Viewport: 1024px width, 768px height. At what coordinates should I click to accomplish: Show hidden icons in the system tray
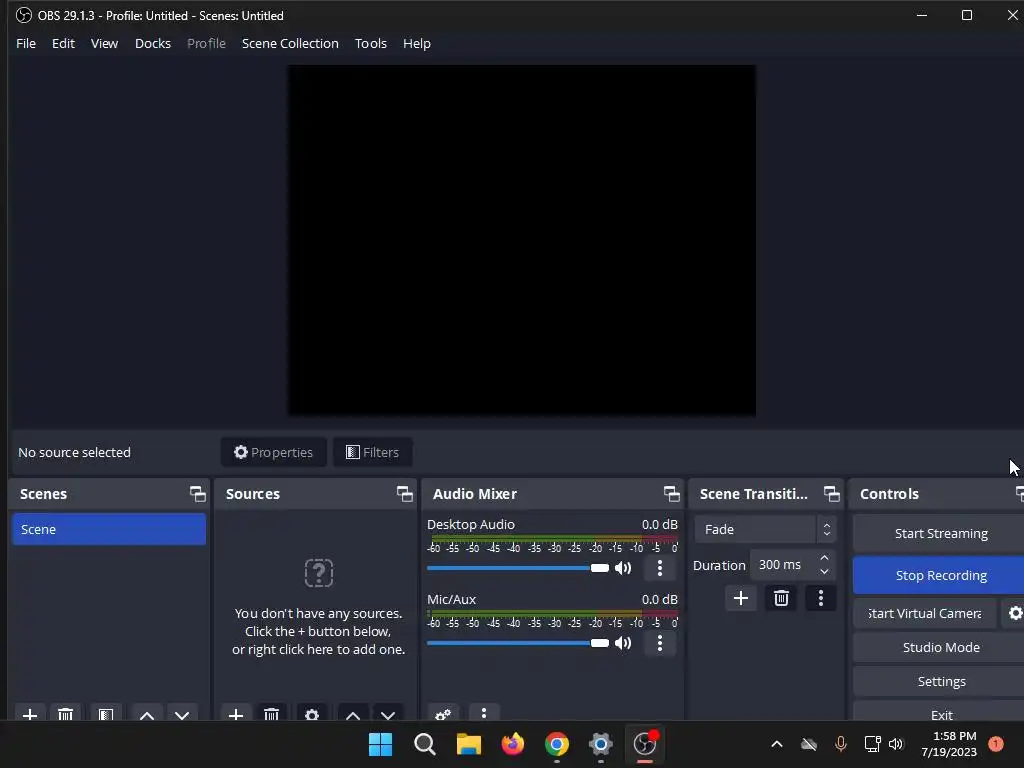point(776,744)
